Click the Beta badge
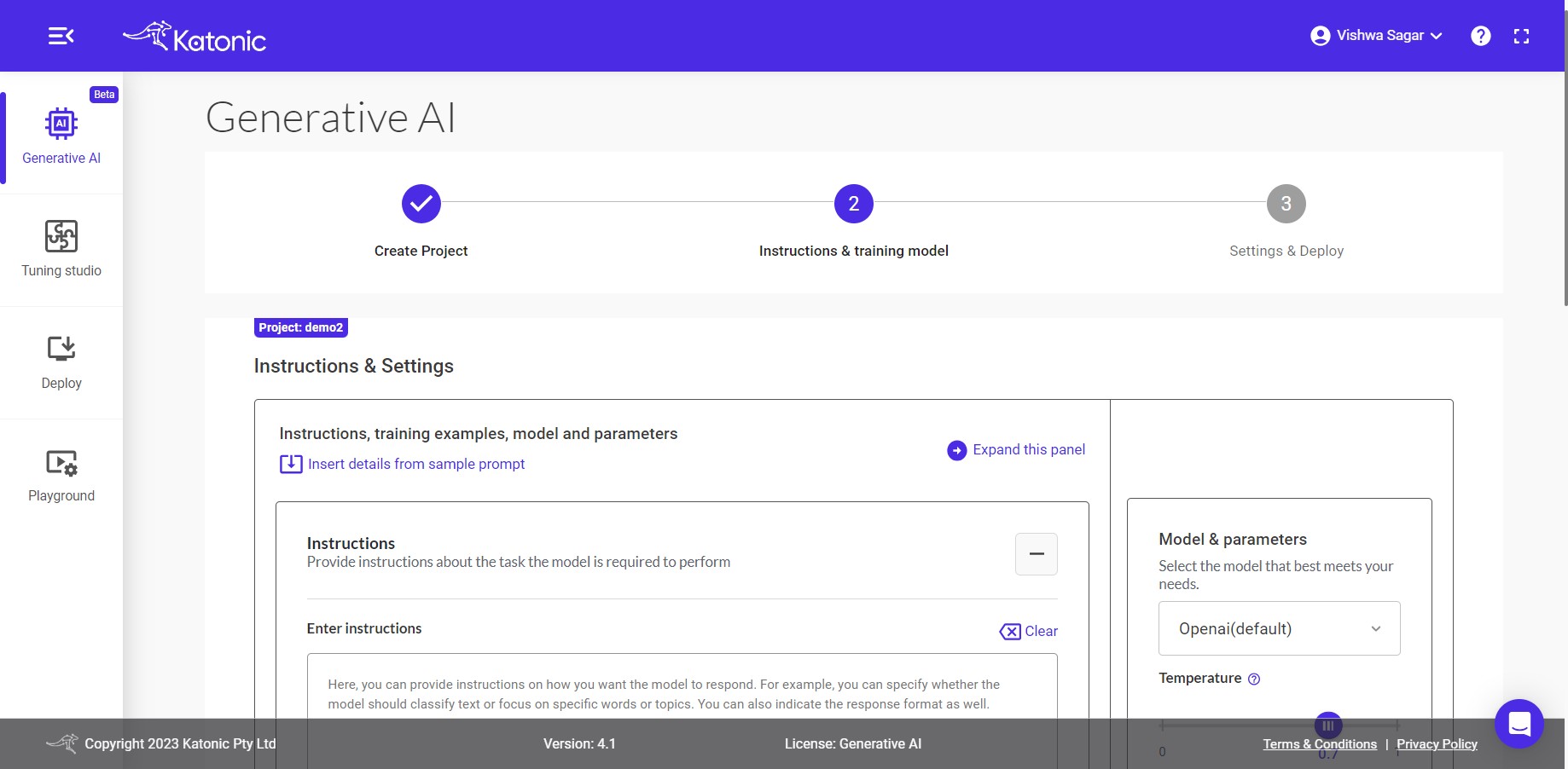This screenshot has width=1568, height=769. point(104,95)
